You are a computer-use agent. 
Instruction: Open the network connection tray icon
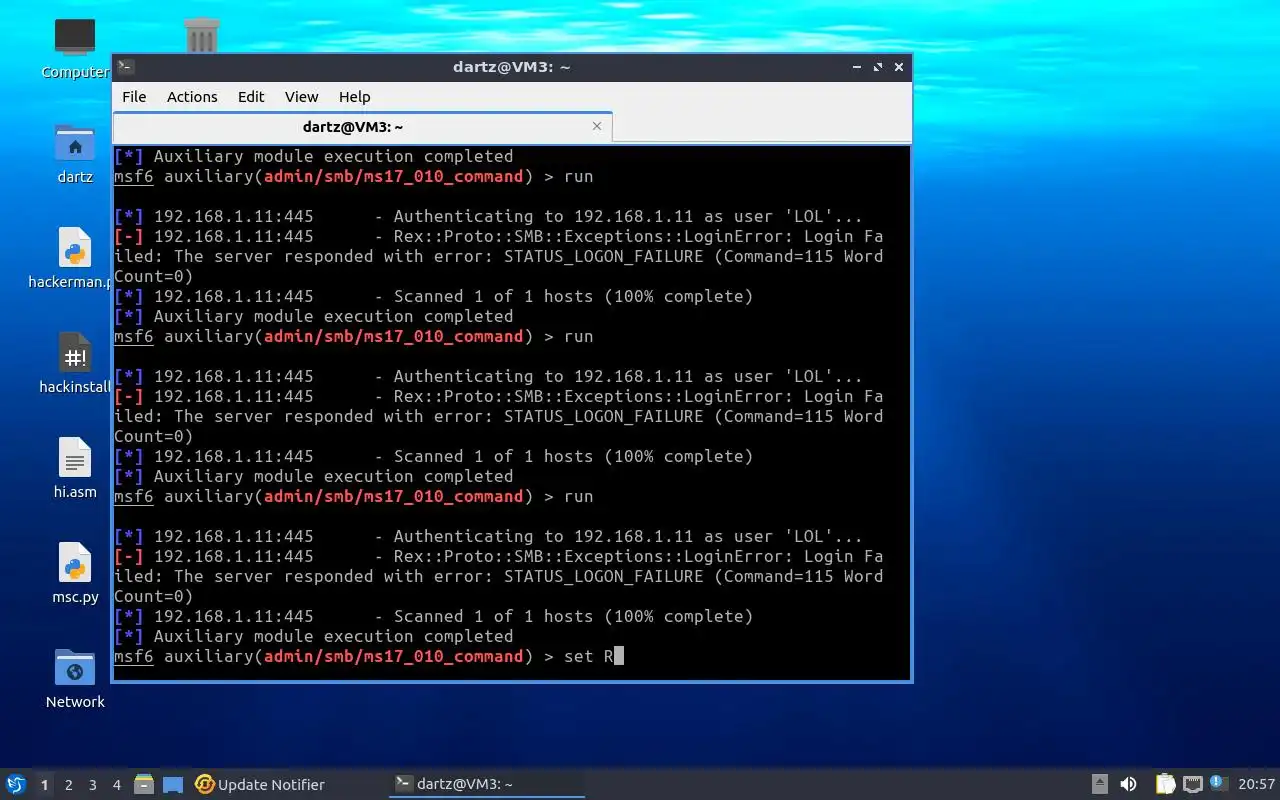(x=1192, y=784)
